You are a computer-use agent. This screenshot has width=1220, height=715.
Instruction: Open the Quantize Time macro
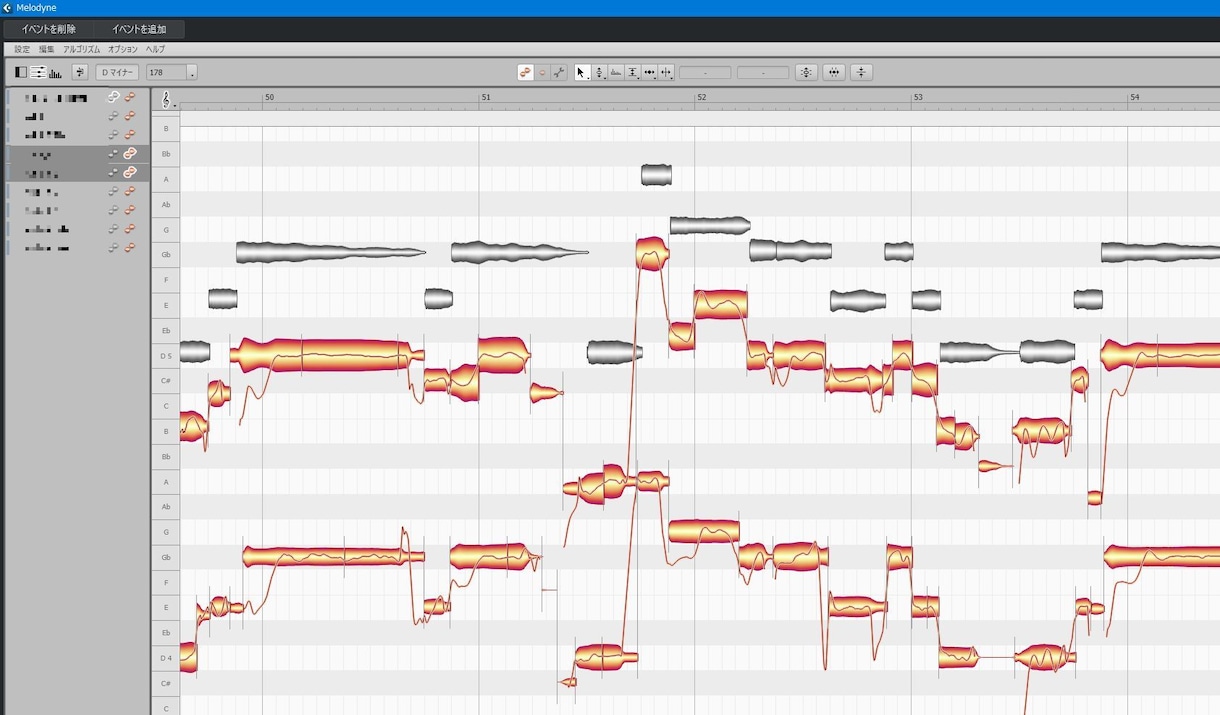(x=834, y=72)
